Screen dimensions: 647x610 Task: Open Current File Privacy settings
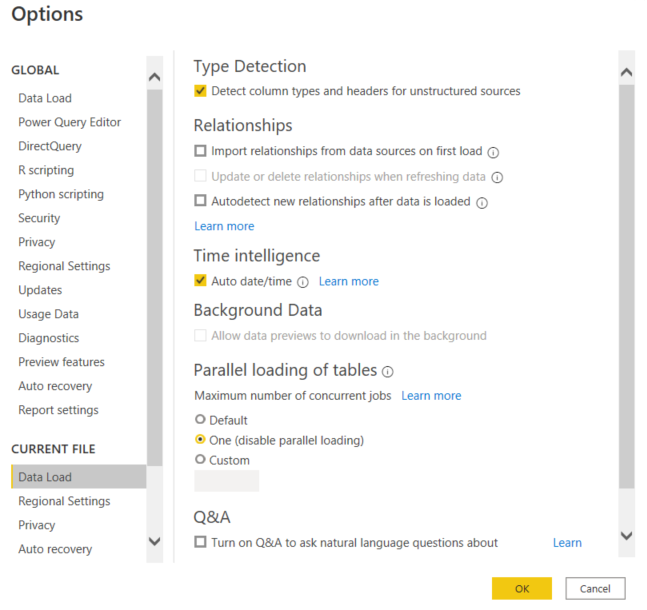coord(37,525)
